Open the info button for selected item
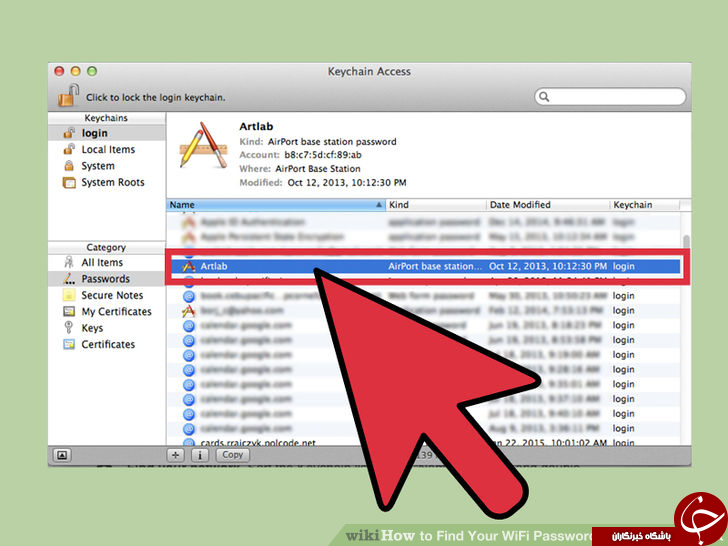728x546 pixels. [200, 455]
